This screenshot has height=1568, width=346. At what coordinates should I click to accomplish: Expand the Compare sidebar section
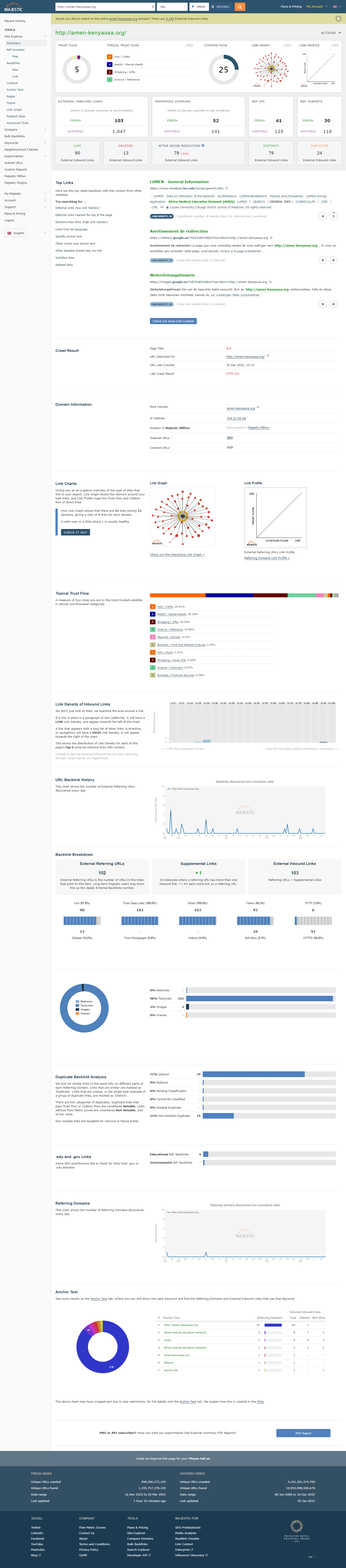coord(45,130)
